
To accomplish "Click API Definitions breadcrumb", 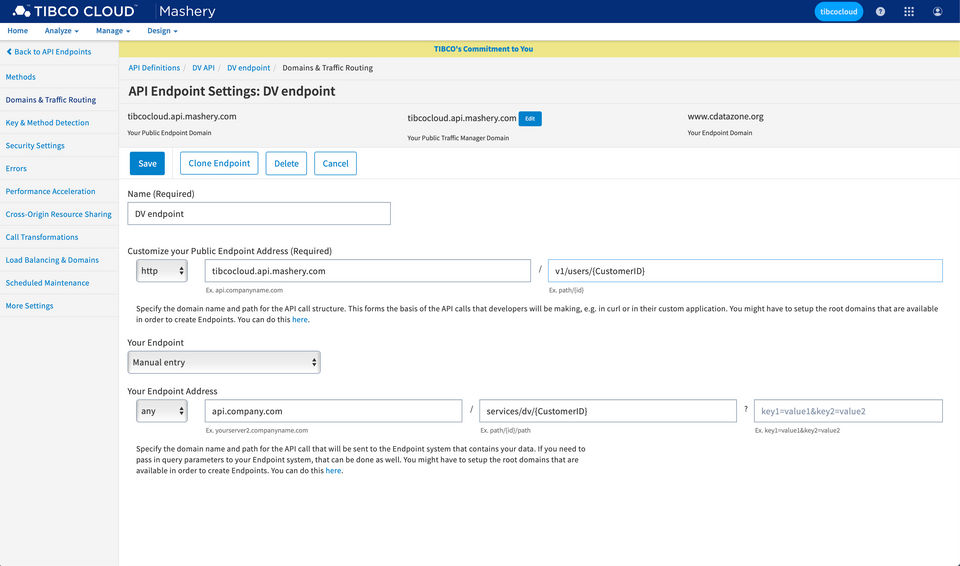I will click(154, 68).
